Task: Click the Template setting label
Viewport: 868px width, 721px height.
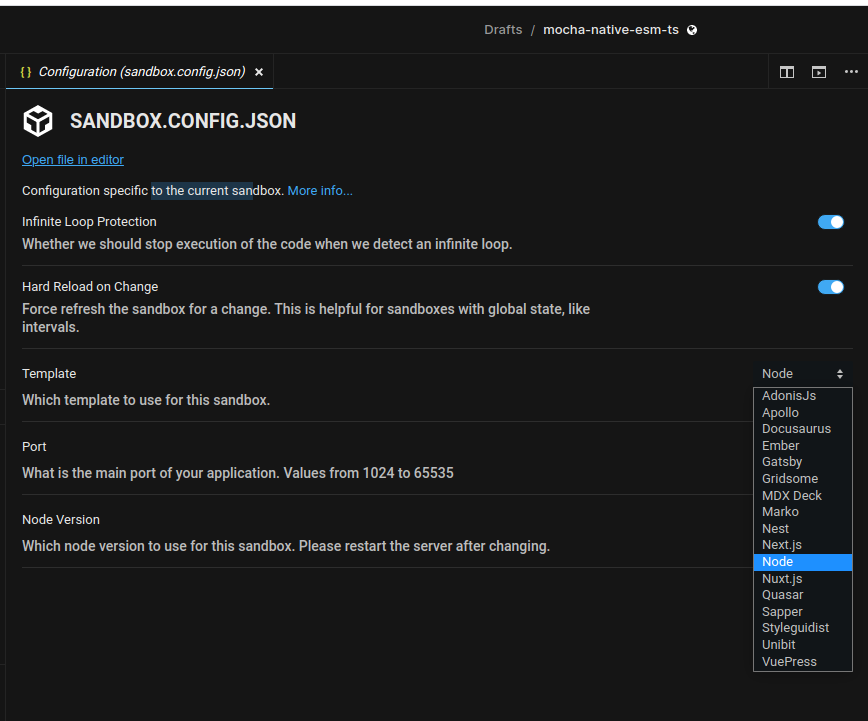Action: [49, 374]
